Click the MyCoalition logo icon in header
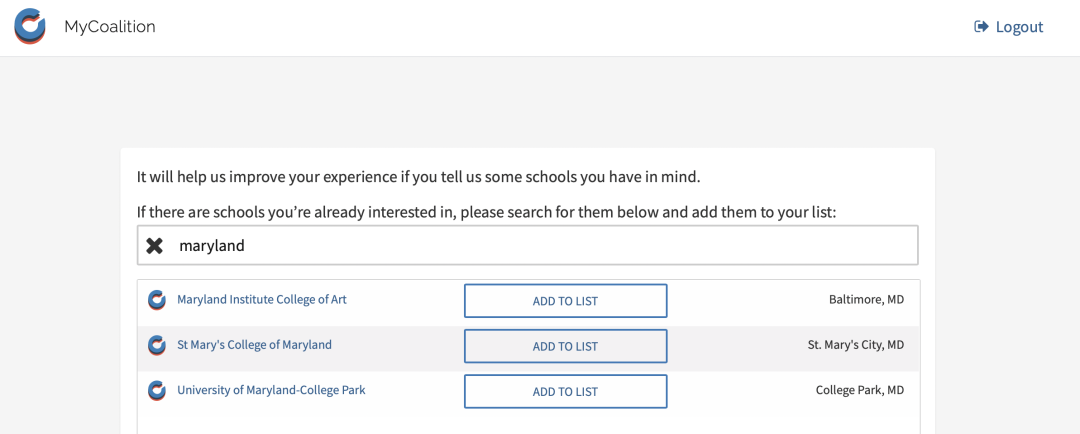The height and width of the screenshot is (434, 1080). tap(30, 26)
